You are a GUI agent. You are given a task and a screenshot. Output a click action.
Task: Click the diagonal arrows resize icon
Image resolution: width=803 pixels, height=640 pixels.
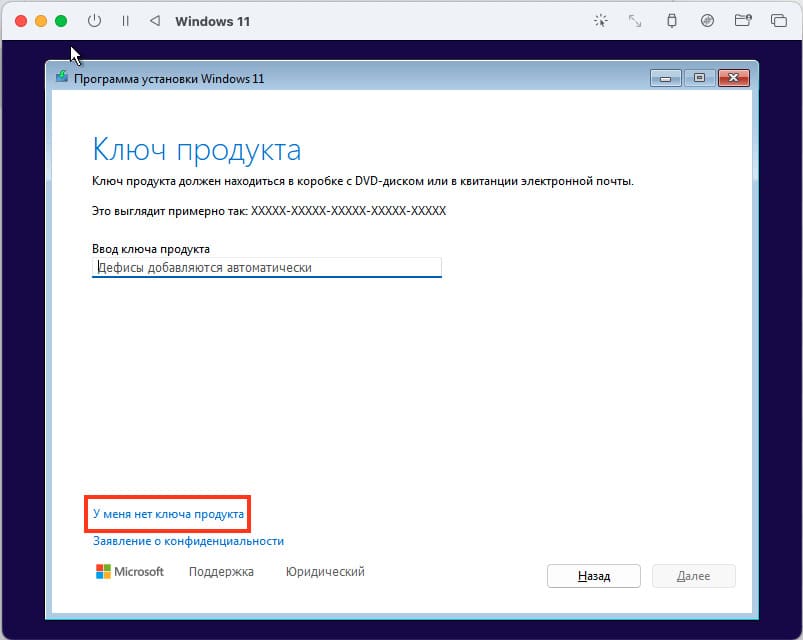[x=636, y=21]
